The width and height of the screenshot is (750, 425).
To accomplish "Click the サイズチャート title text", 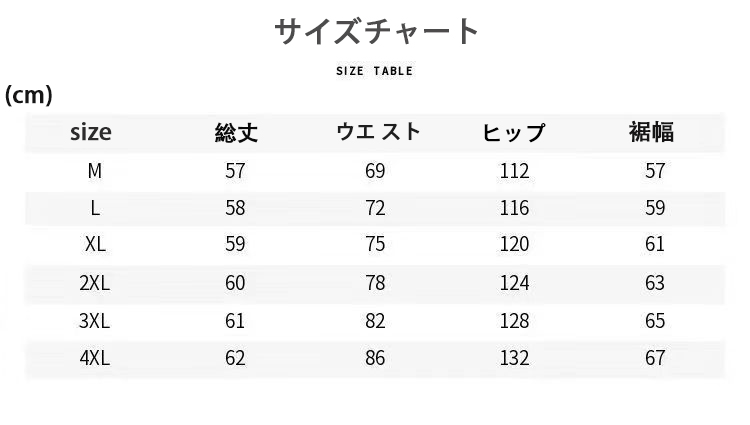I will [x=377, y=32].
